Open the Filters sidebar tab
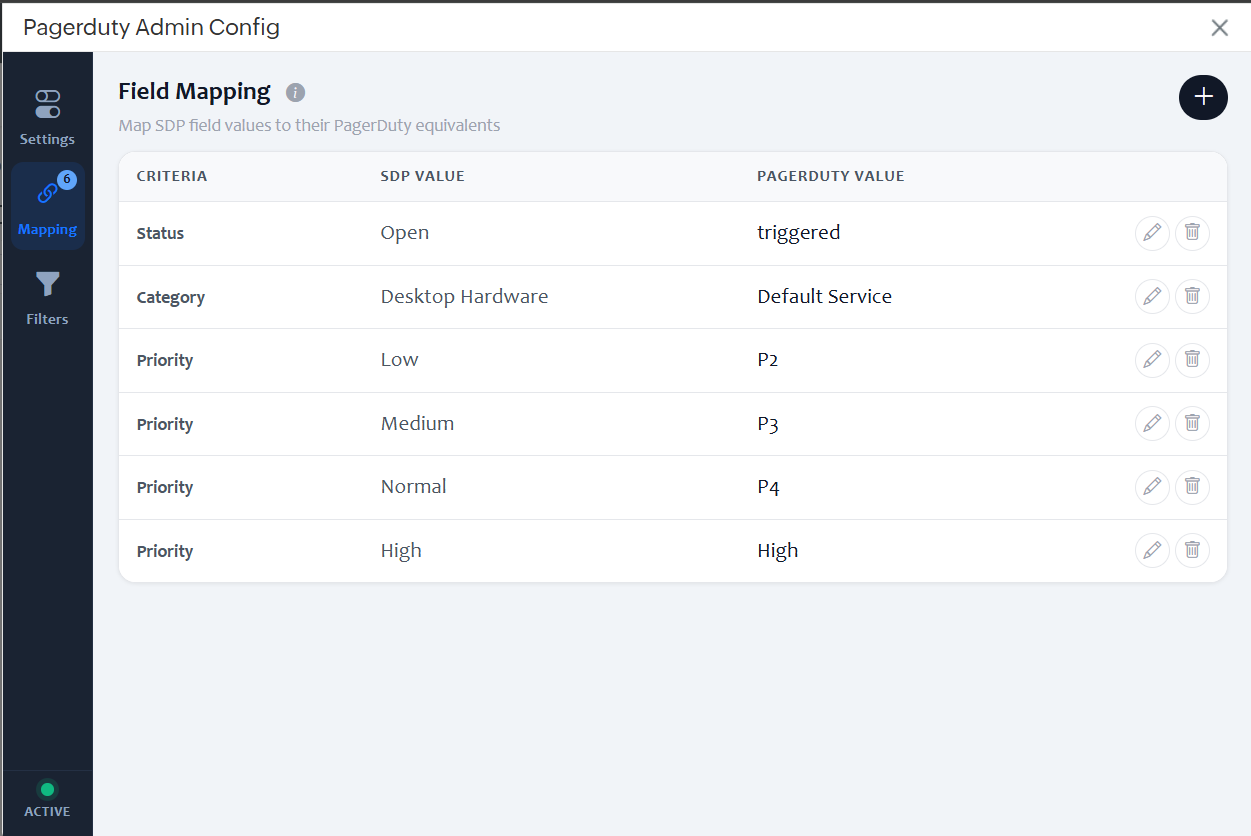This screenshot has width=1251, height=836. (x=47, y=298)
